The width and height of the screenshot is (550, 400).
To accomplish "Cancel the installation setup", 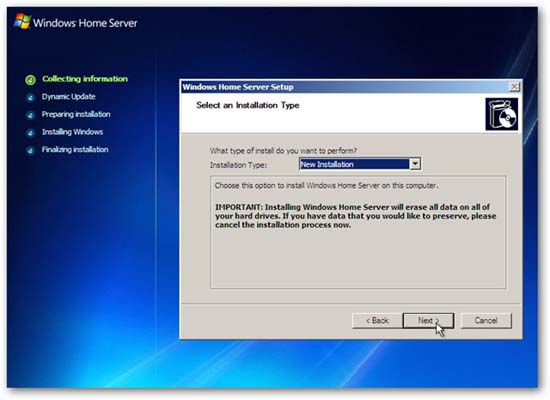I will click(486, 321).
